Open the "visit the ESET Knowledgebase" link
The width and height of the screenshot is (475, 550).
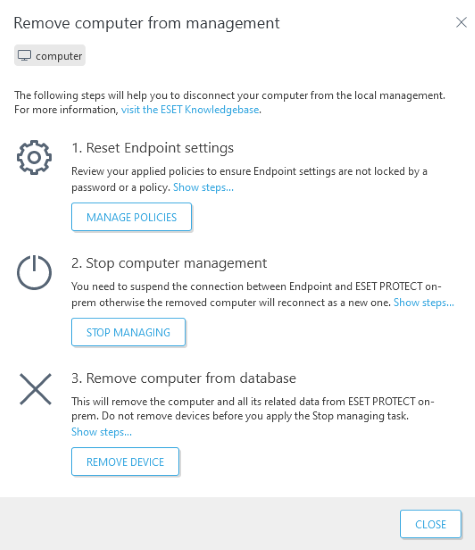point(190,110)
